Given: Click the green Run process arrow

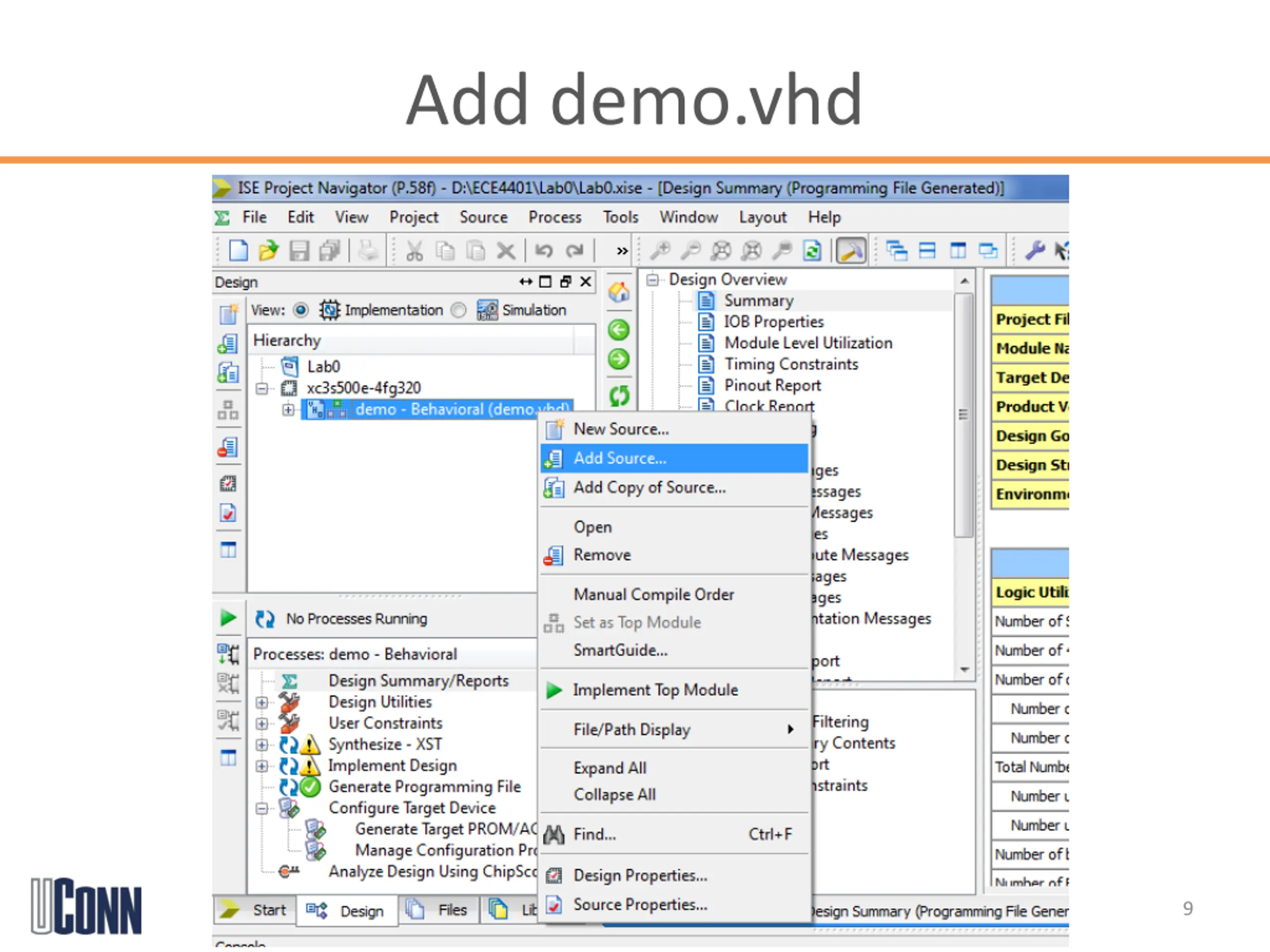Looking at the screenshot, I should 228,618.
